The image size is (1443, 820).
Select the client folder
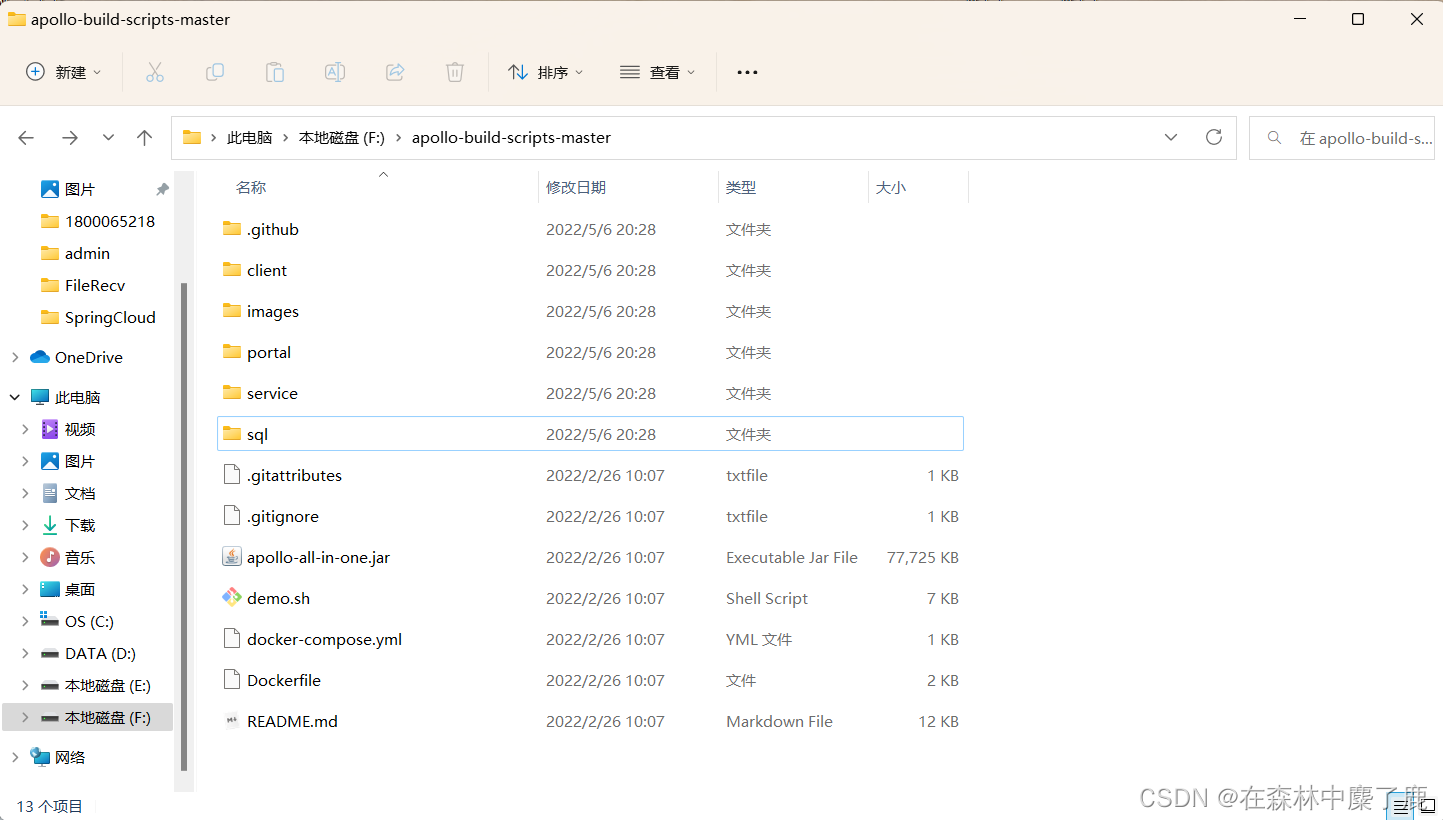267,270
